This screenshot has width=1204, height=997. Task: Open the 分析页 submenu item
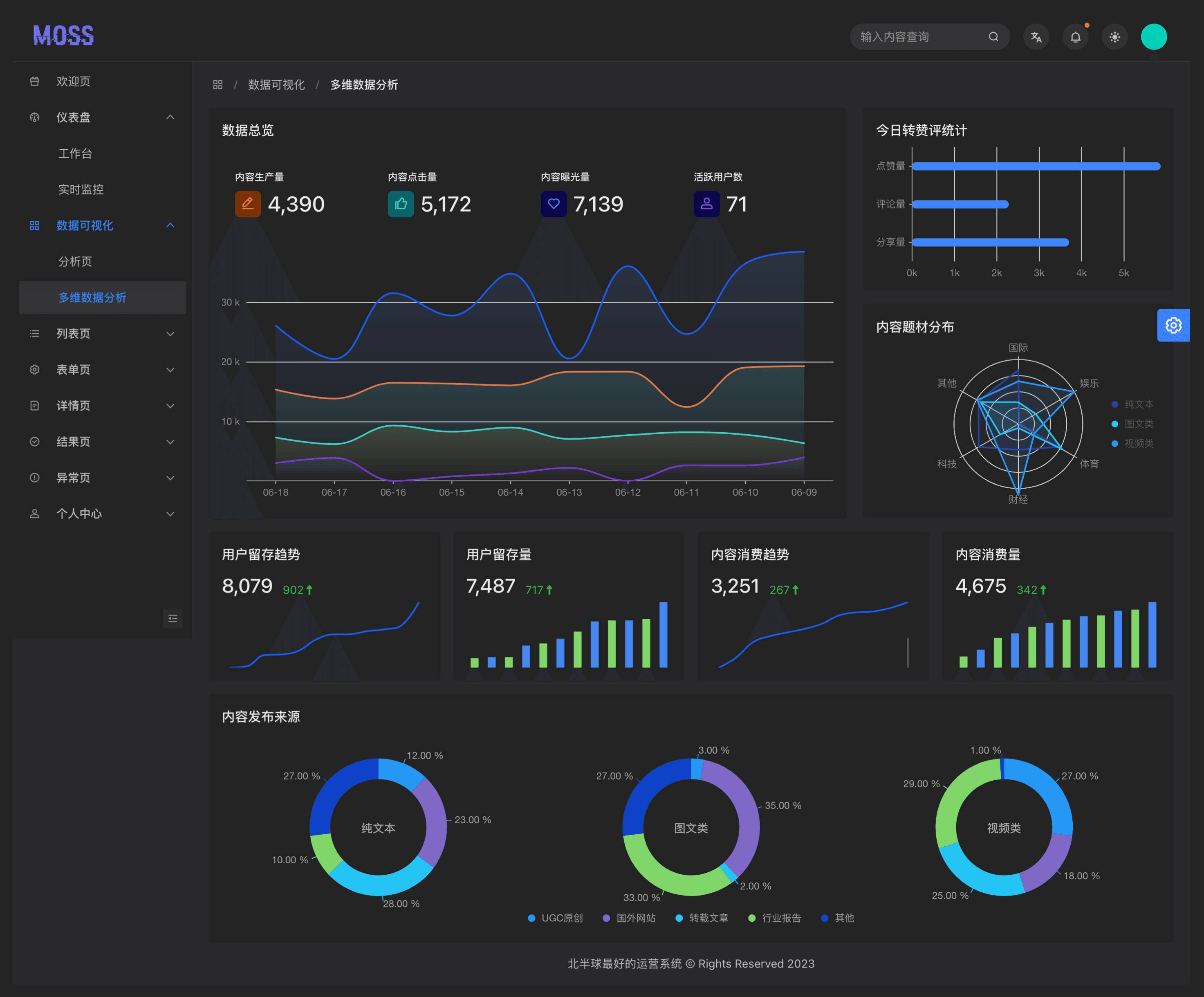point(102,262)
